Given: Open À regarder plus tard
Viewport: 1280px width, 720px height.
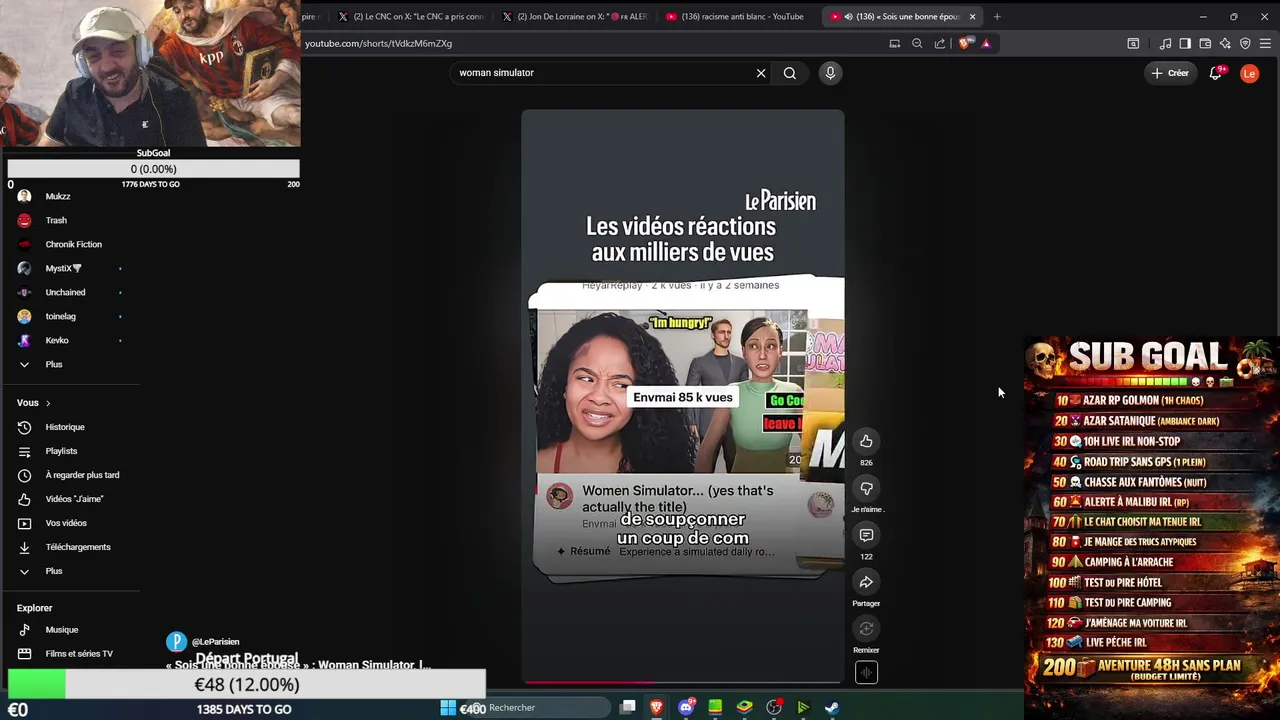Looking at the screenshot, I should [x=82, y=475].
